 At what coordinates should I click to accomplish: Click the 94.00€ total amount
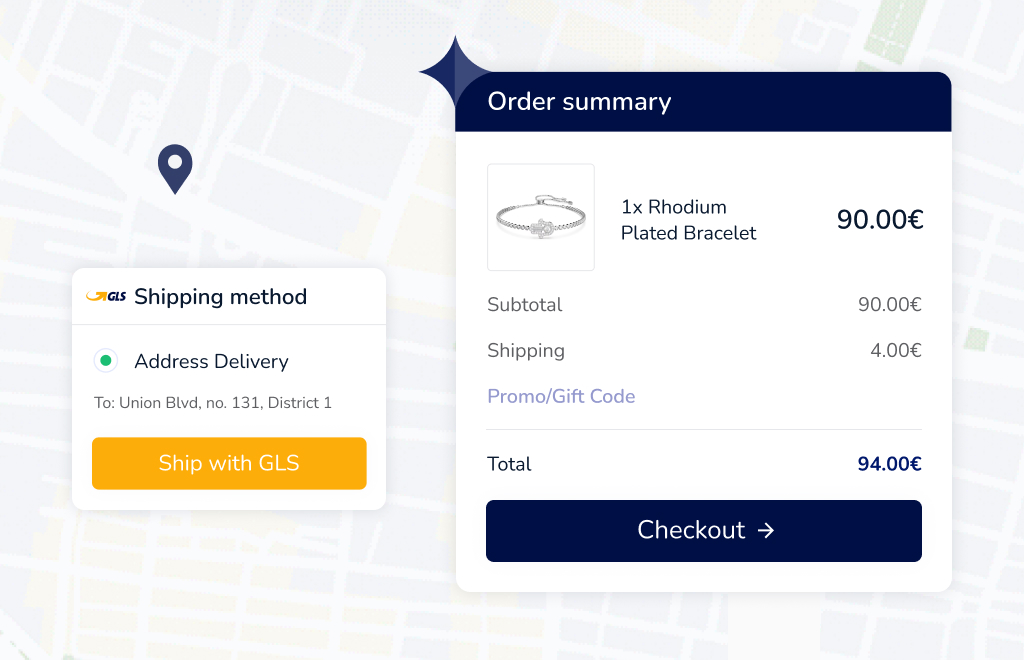[x=889, y=464]
